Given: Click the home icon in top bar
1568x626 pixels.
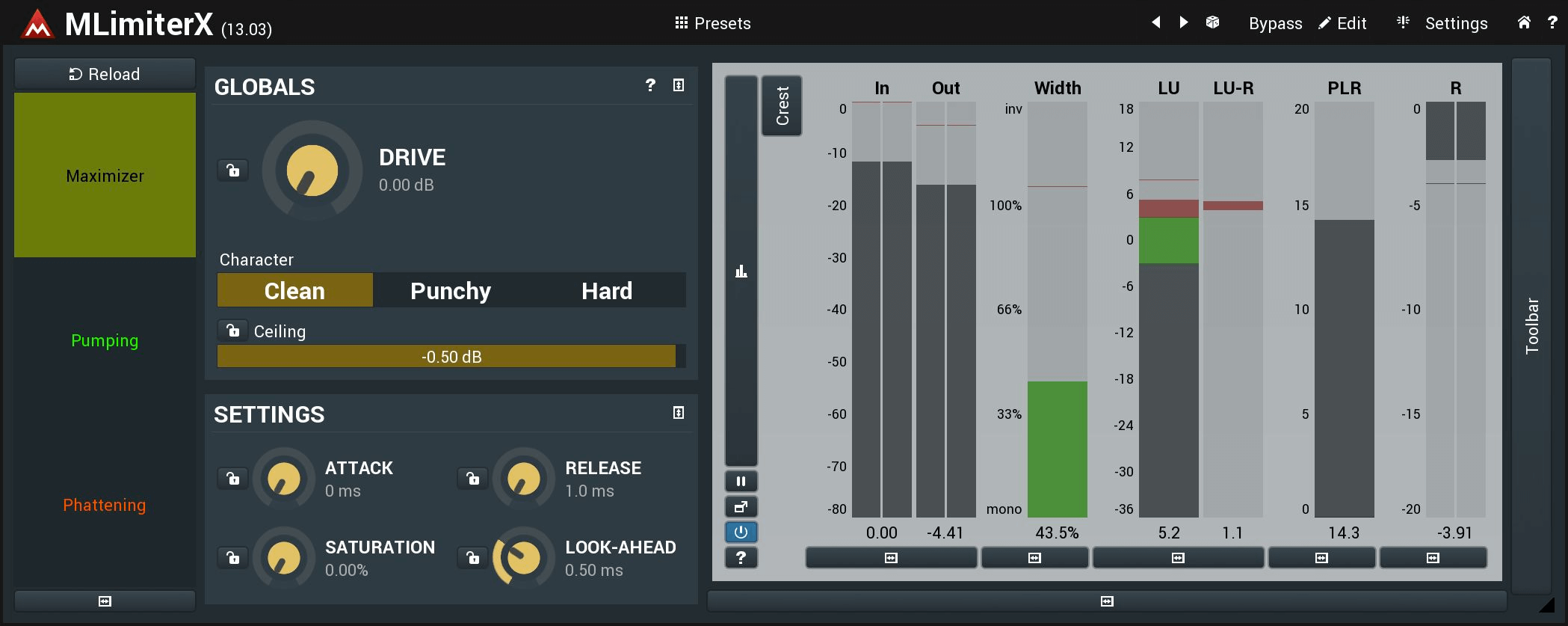Looking at the screenshot, I should (x=1524, y=22).
